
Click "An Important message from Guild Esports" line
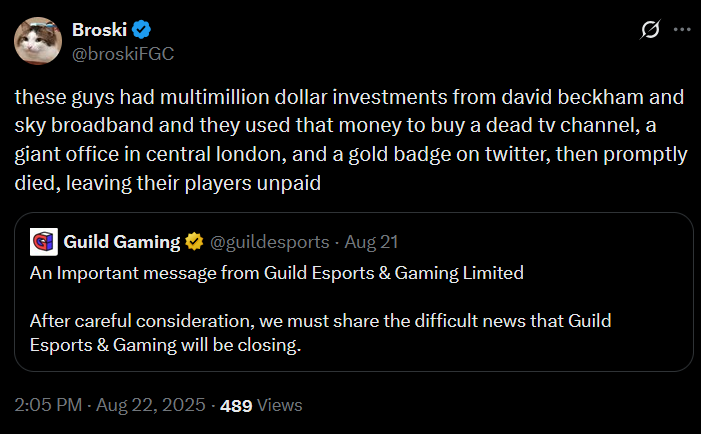pos(276,272)
